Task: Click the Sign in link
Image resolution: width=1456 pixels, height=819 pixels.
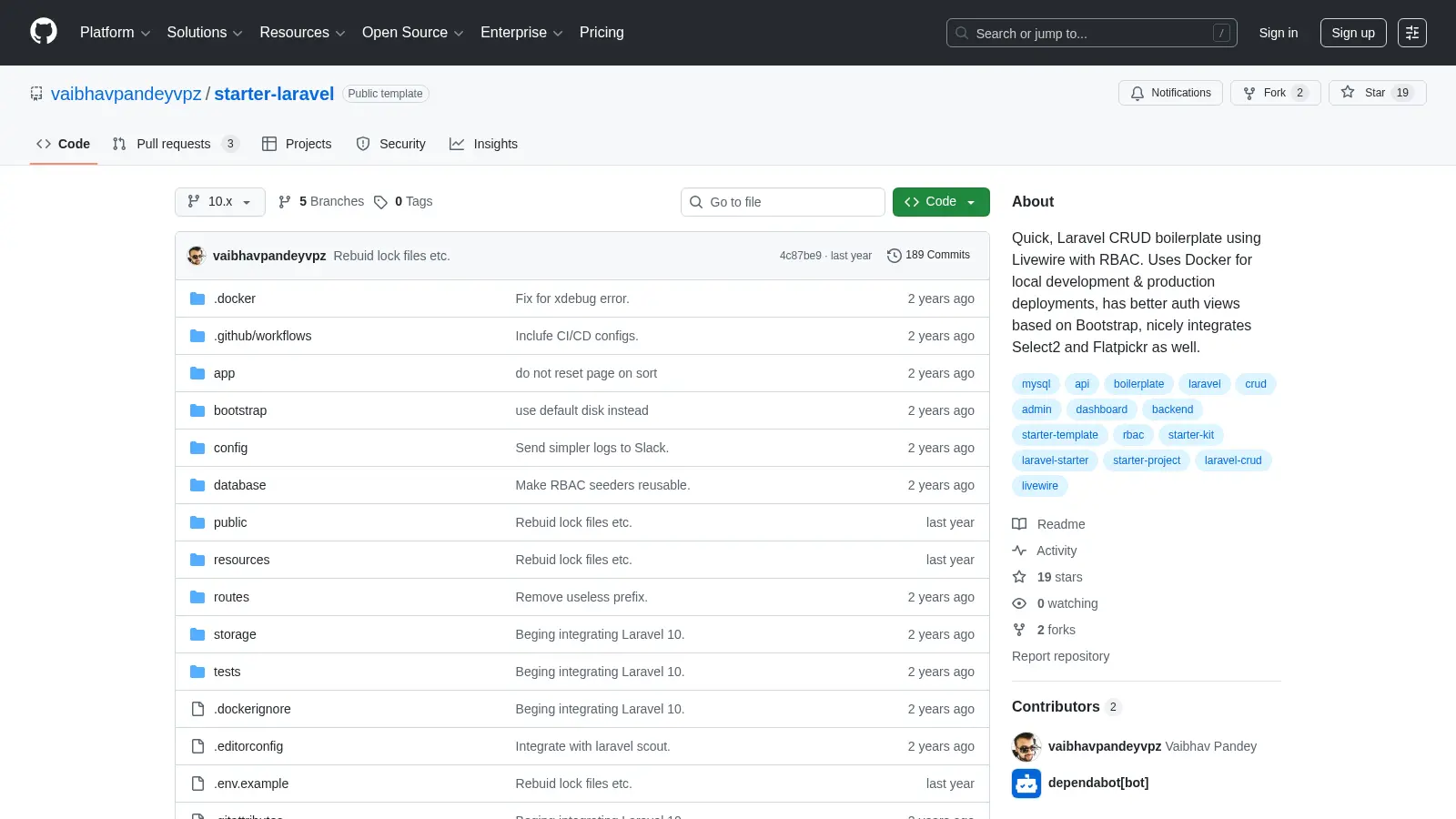Action: (1279, 33)
